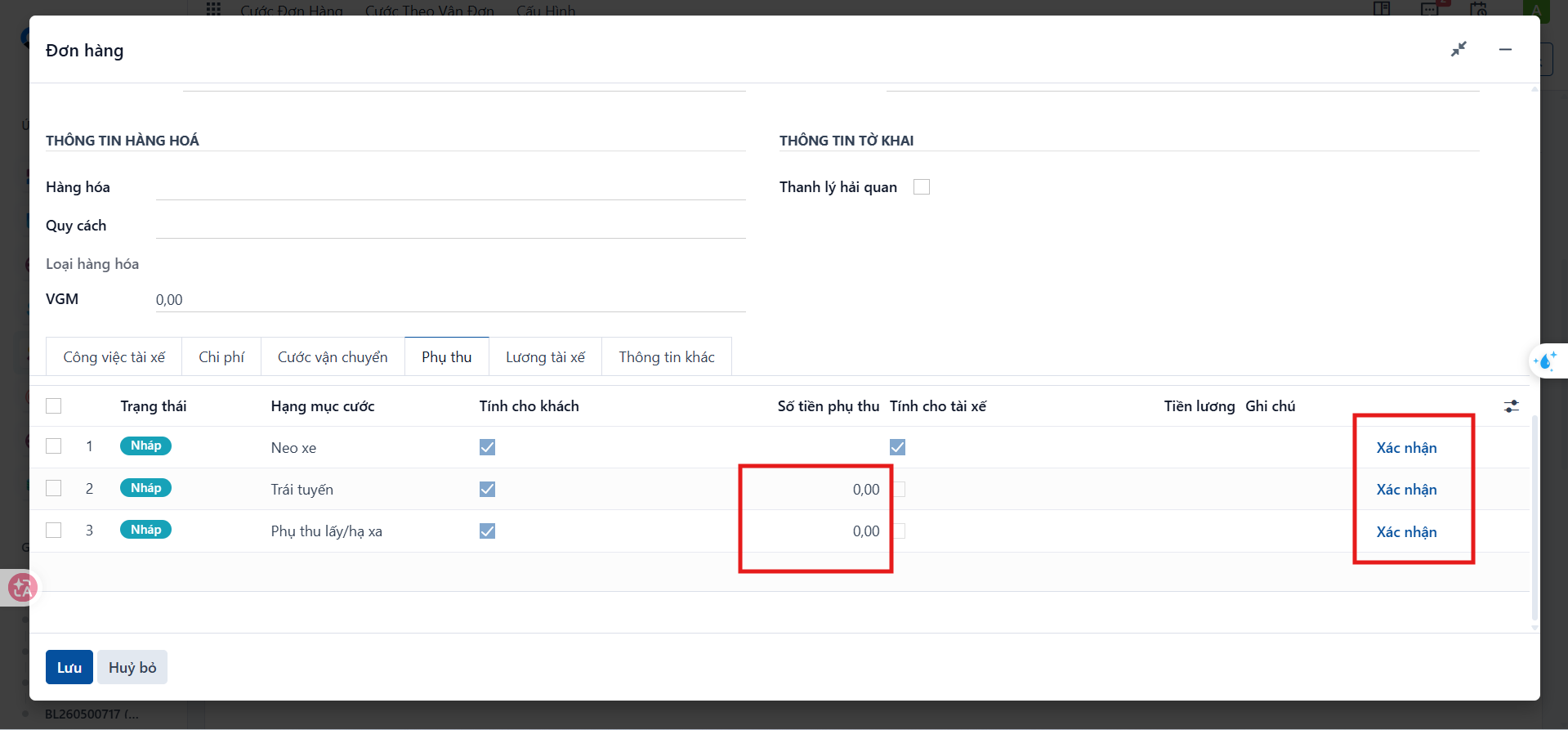The image size is (1568, 730).
Task: Select all rows with header checkbox
Action: [54, 406]
